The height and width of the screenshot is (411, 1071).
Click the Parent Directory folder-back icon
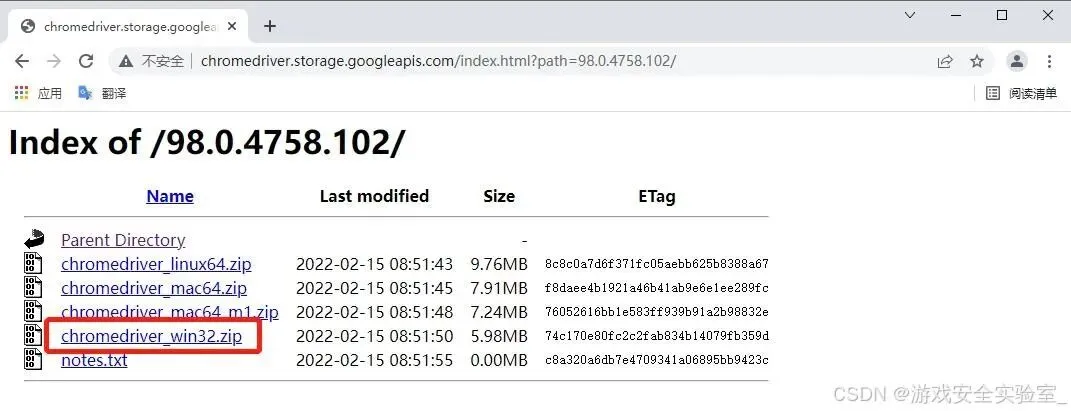(x=33, y=240)
